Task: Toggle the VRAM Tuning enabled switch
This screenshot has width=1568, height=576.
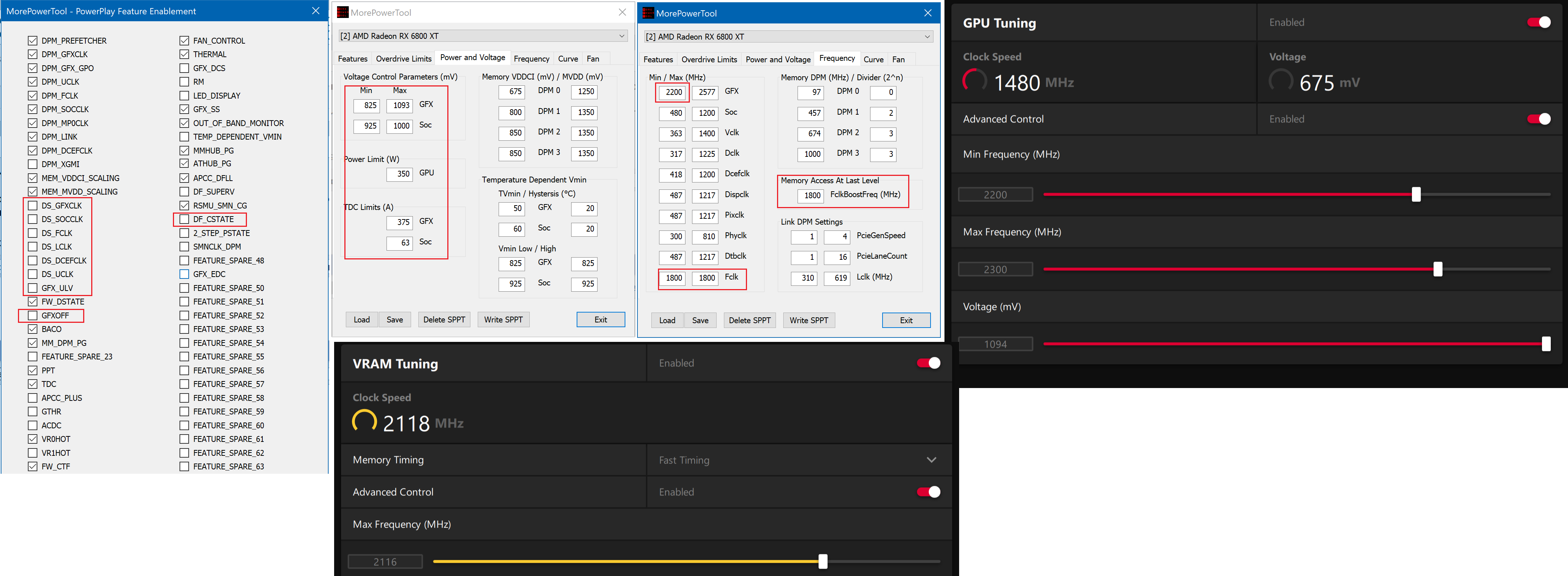Action: tap(928, 363)
